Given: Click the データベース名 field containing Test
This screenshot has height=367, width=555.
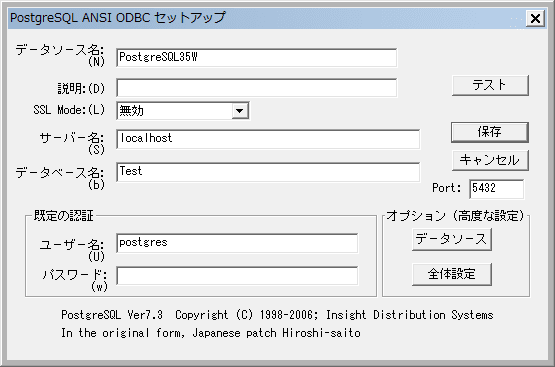Looking at the screenshot, I should coord(268,172).
